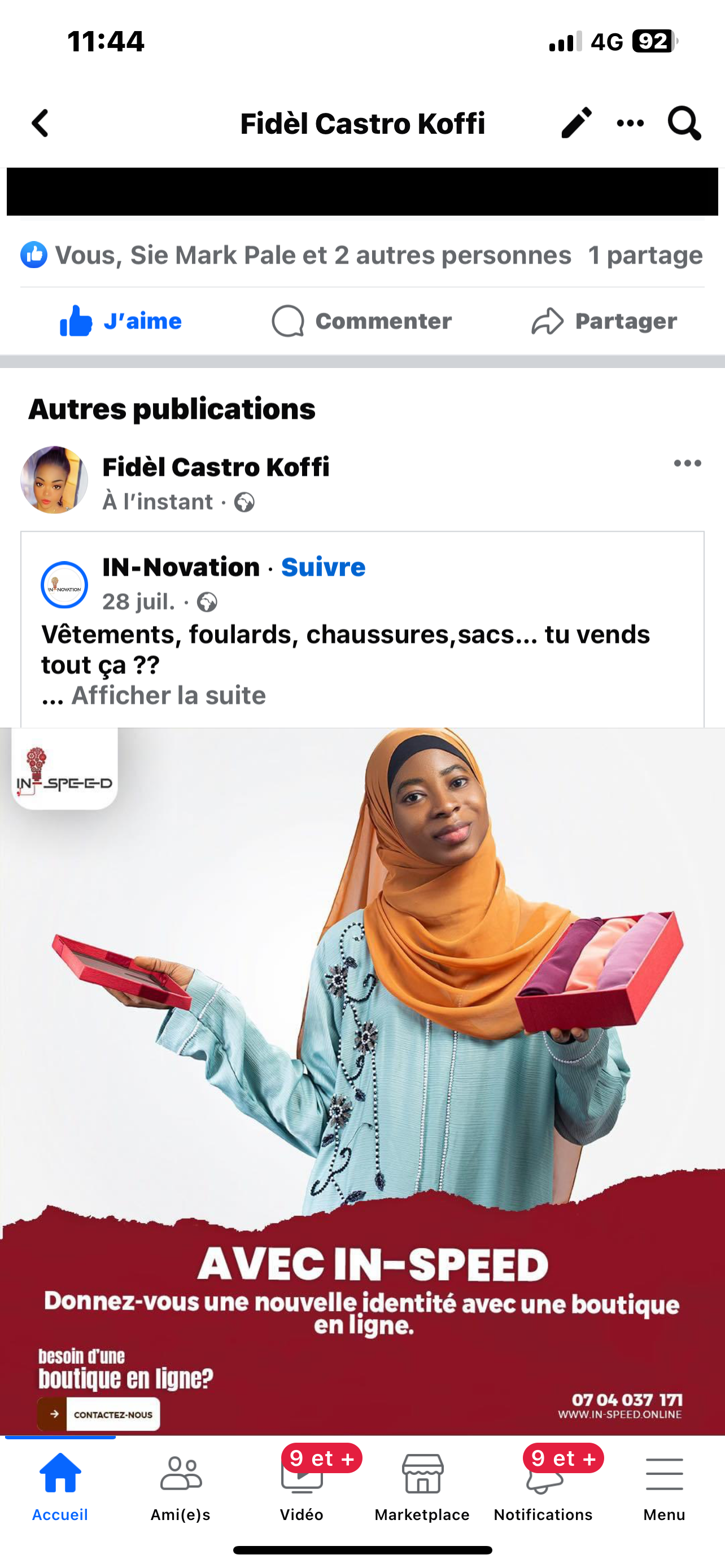Expand post text with Afficher la suite

point(169,695)
